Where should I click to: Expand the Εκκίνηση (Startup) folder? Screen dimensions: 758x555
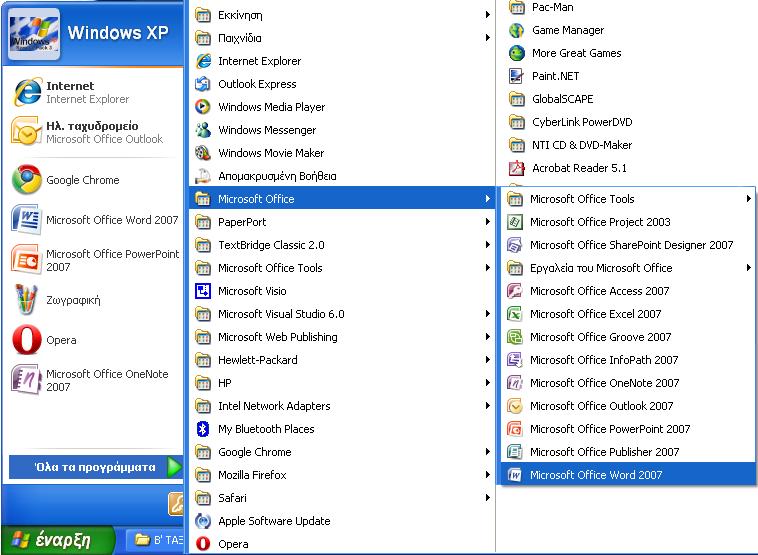pos(343,15)
